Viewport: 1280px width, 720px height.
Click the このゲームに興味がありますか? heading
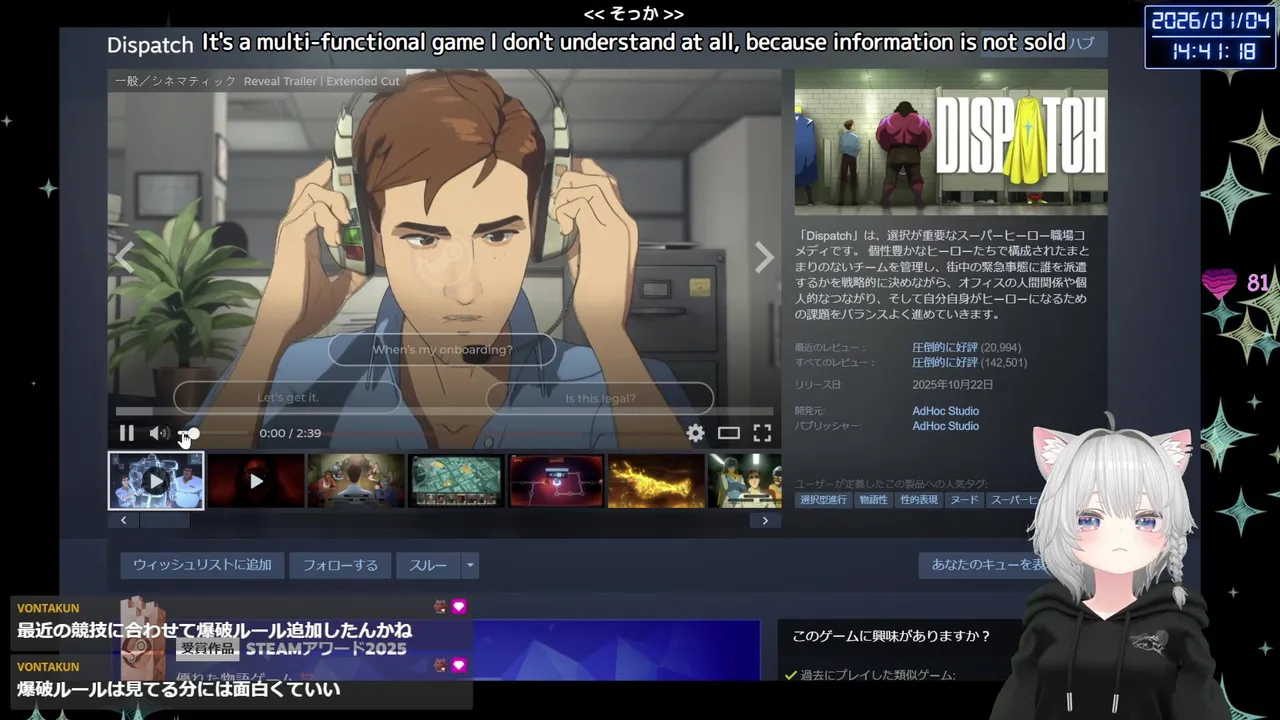(x=891, y=636)
